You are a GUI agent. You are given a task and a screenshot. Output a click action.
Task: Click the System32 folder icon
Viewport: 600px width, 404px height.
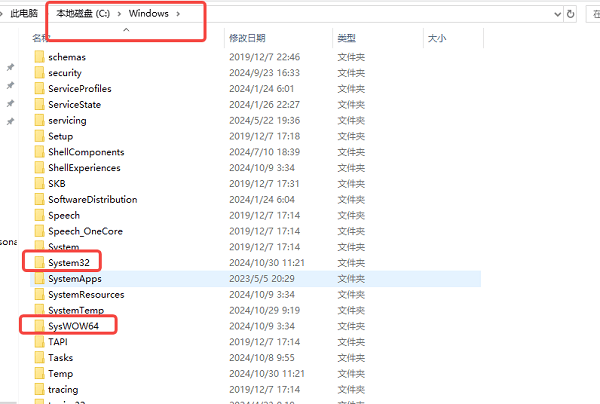coord(39,262)
